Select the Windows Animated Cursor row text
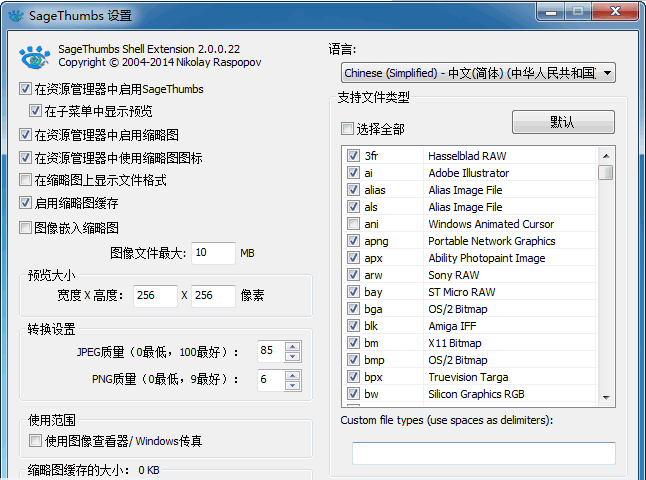This screenshot has height=480, width=646. (x=491, y=224)
